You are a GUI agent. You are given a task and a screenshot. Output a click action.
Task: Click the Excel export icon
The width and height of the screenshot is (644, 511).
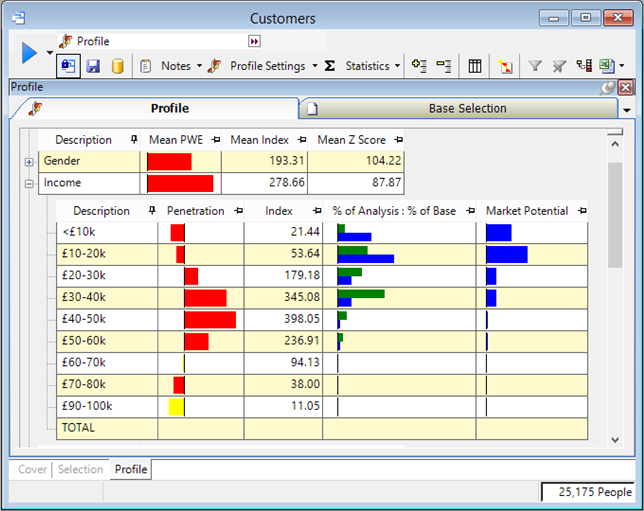tap(606, 66)
